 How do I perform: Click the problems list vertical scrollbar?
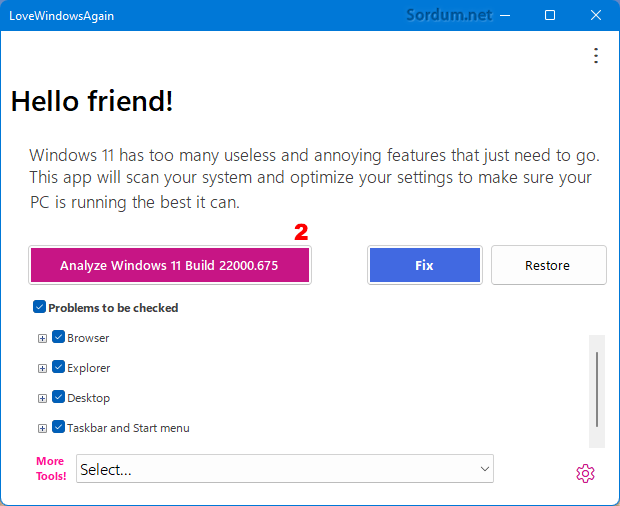click(597, 389)
